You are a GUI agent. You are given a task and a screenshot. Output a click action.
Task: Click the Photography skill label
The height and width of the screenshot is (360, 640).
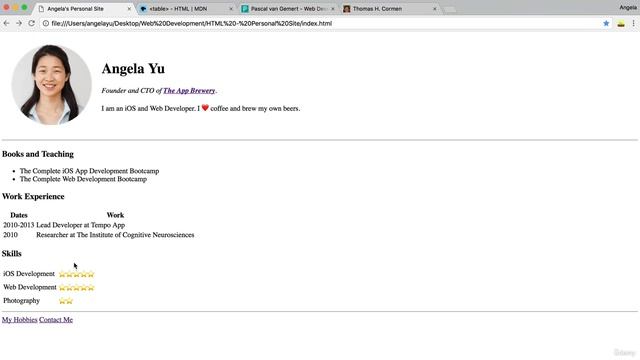tap(22, 300)
